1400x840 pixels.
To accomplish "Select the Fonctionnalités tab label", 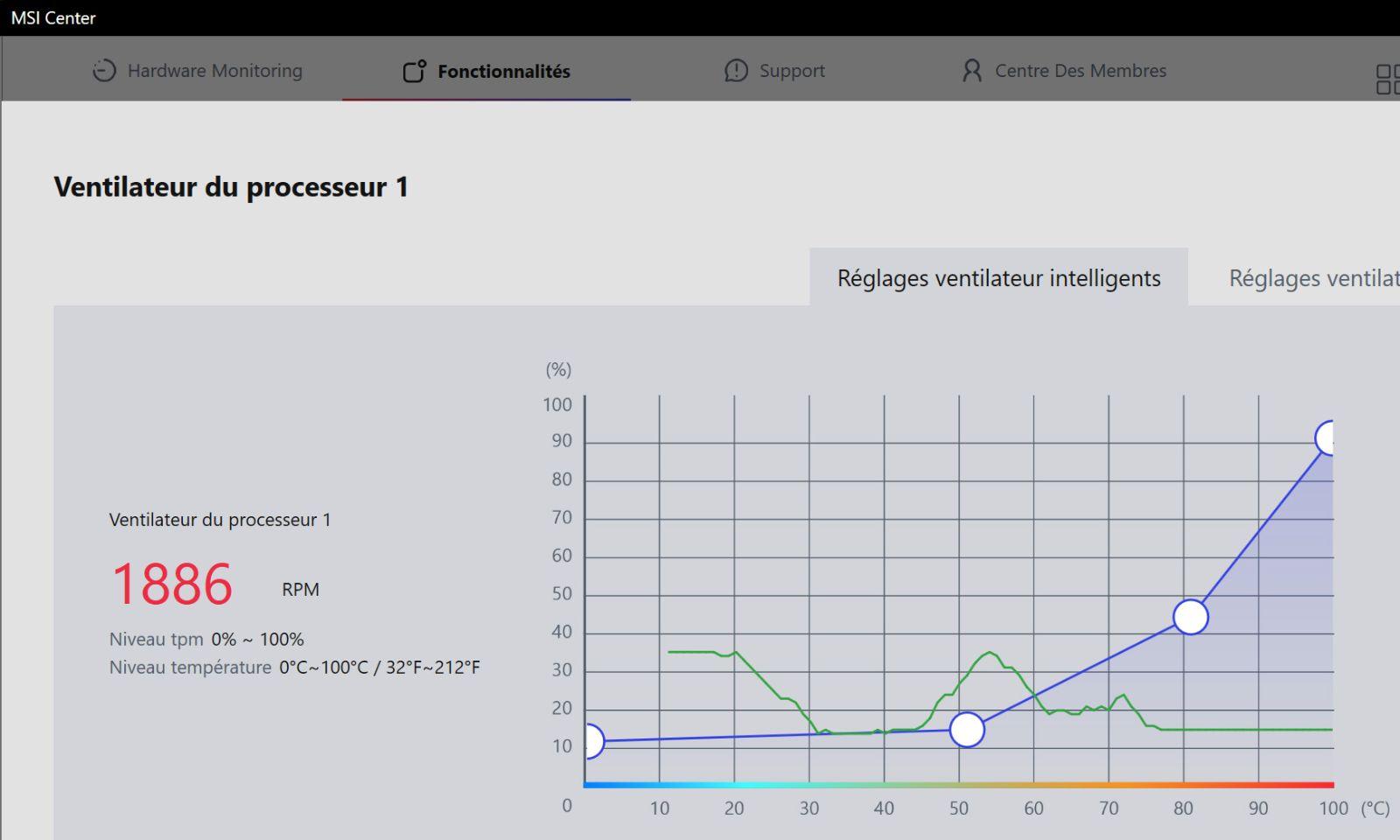I will tap(503, 72).
